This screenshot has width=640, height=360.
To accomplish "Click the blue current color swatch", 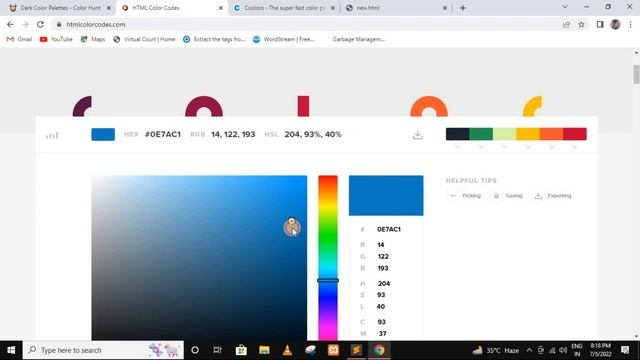I will 103,134.
